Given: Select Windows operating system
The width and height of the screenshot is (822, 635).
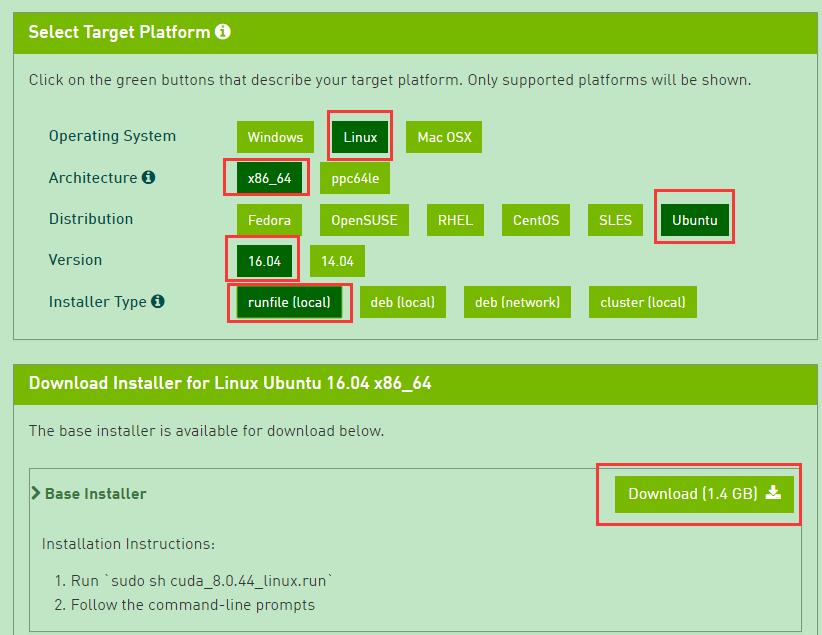Looking at the screenshot, I should click(275, 137).
